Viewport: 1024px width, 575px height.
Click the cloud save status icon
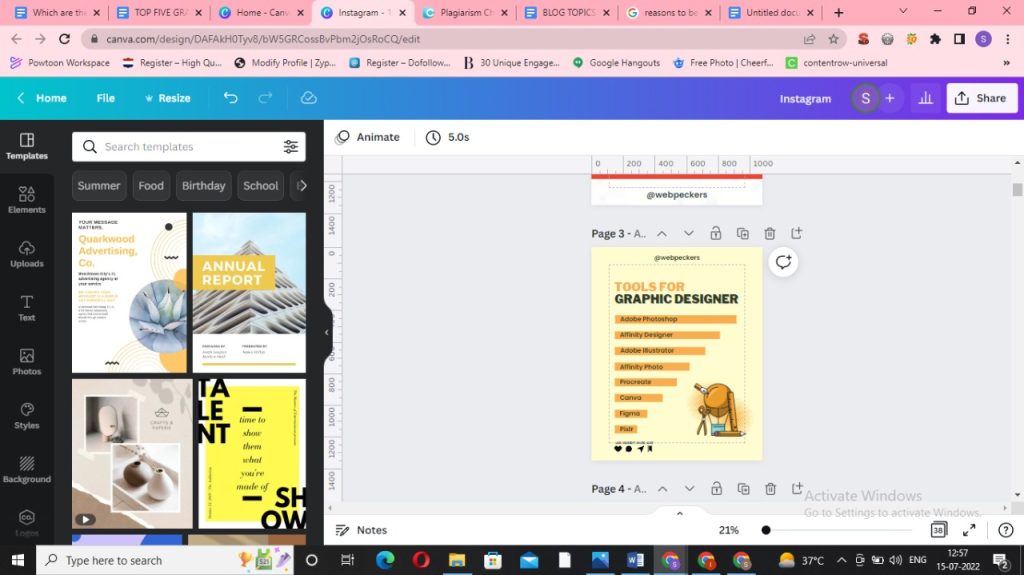click(x=308, y=98)
